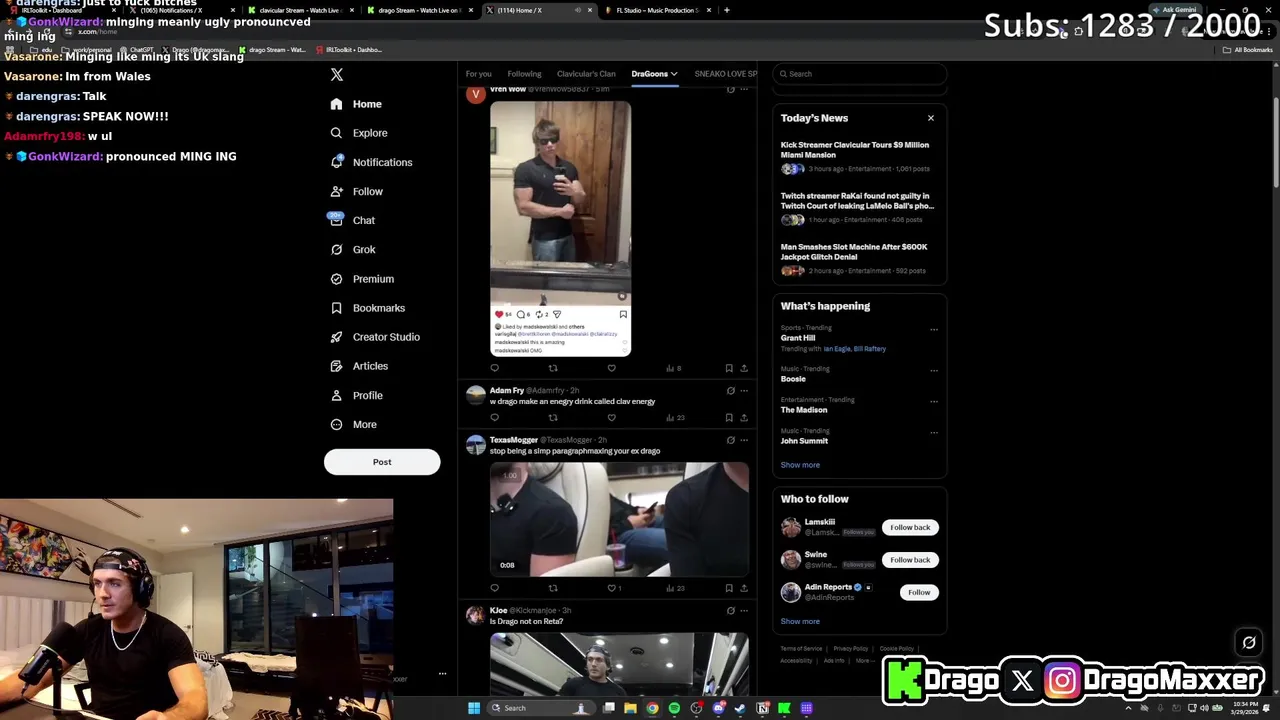1280x720 pixels.
Task: Bookmark Adam Fry's post
Action: (x=729, y=418)
